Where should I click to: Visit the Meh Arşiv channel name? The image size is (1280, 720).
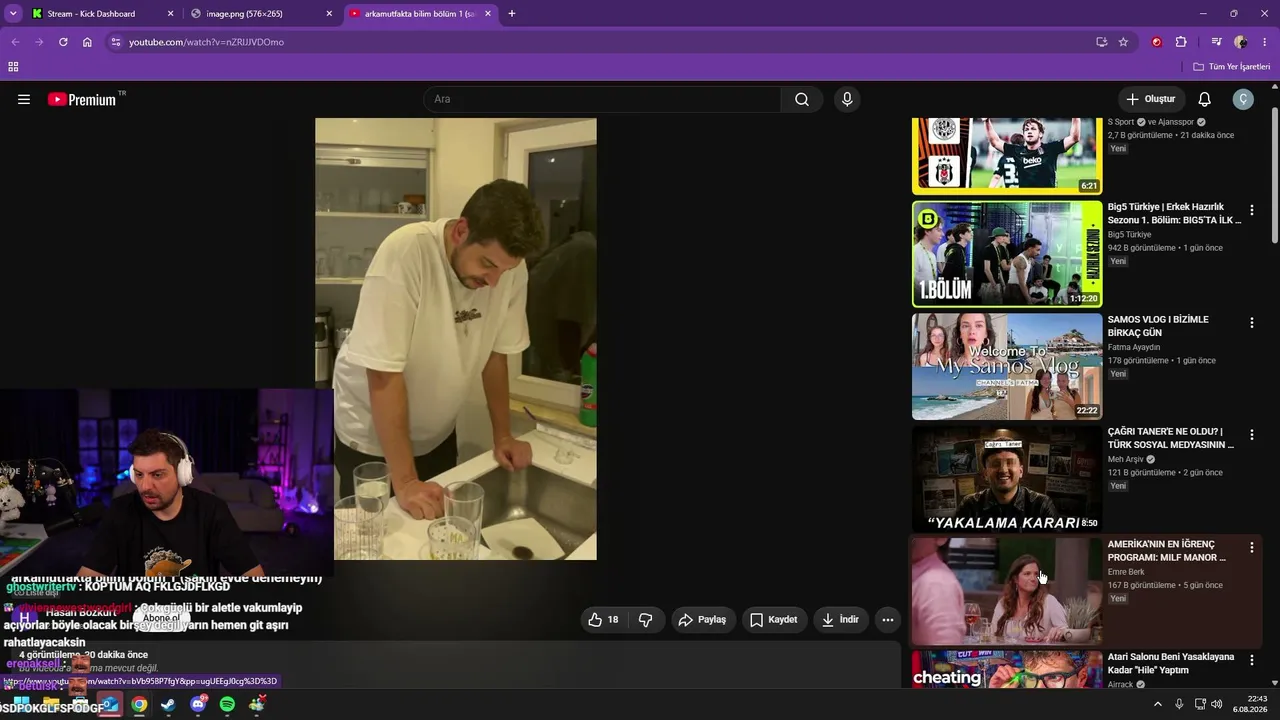[1126, 460]
